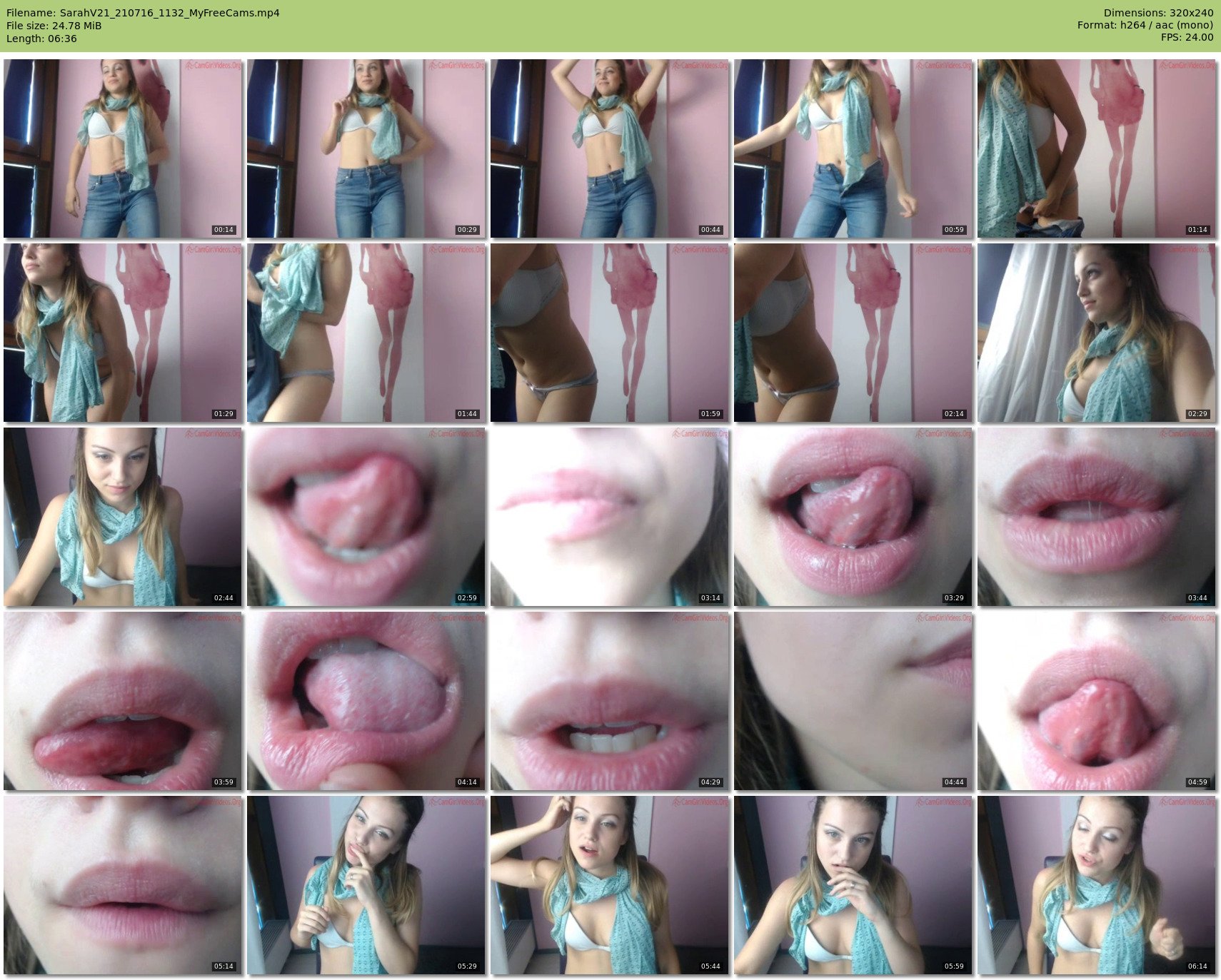Open the frame timestamped 05:44
1221x980 pixels.
[610, 885]
